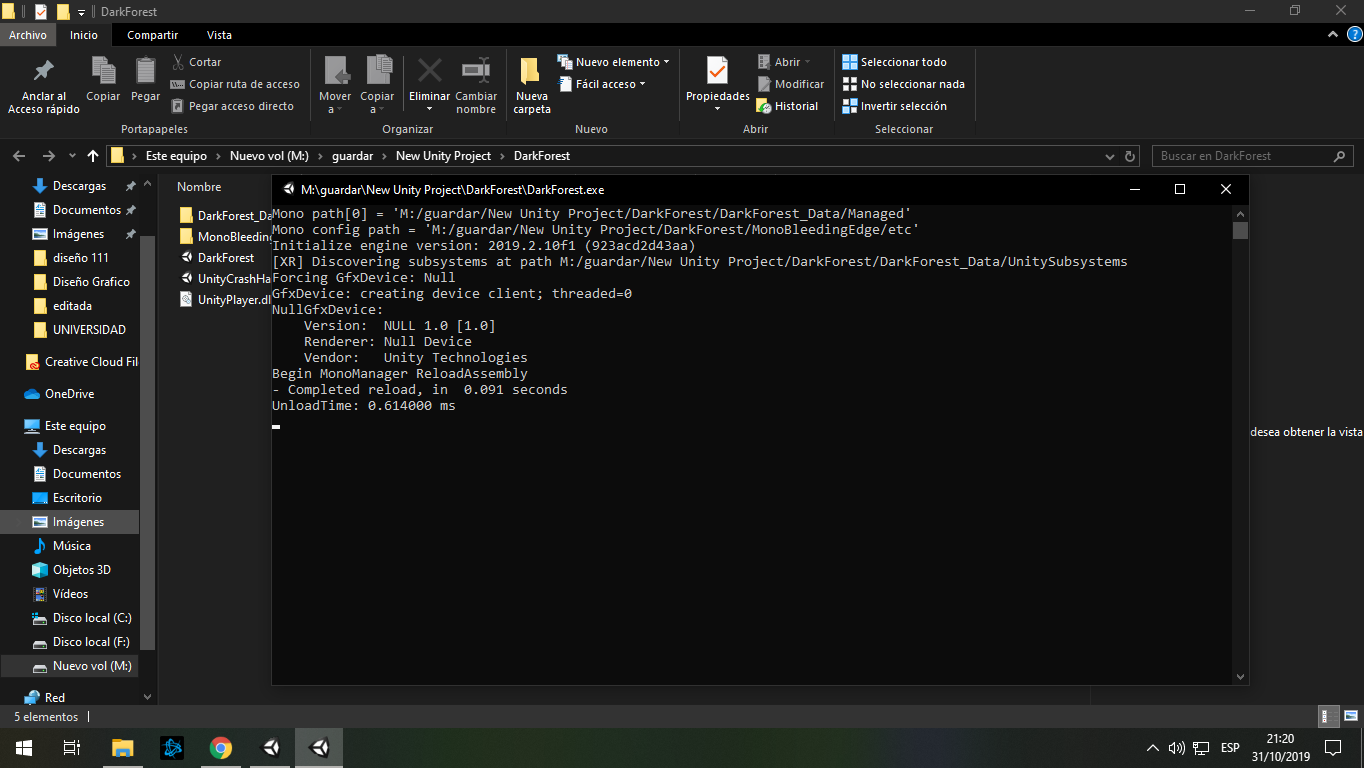1364x768 pixels.
Task: Click Anclar al Acceso rápido pin icon
Action: coord(43,72)
